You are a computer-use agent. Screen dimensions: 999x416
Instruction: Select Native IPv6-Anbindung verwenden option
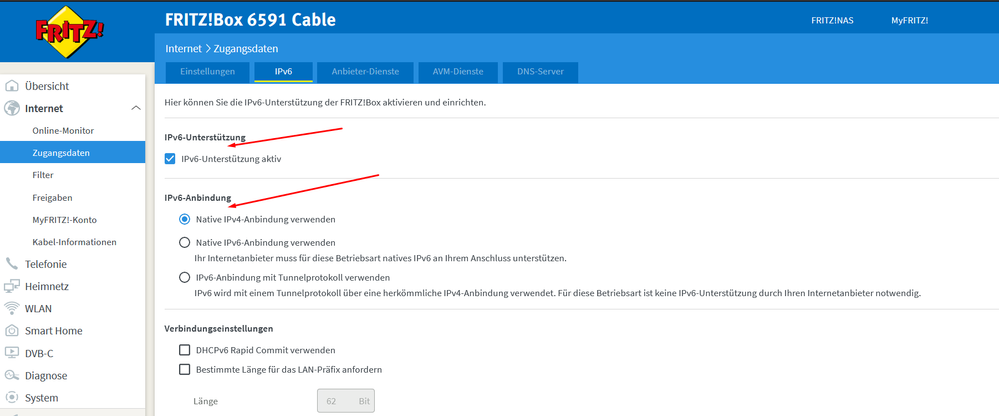click(x=184, y=242)
